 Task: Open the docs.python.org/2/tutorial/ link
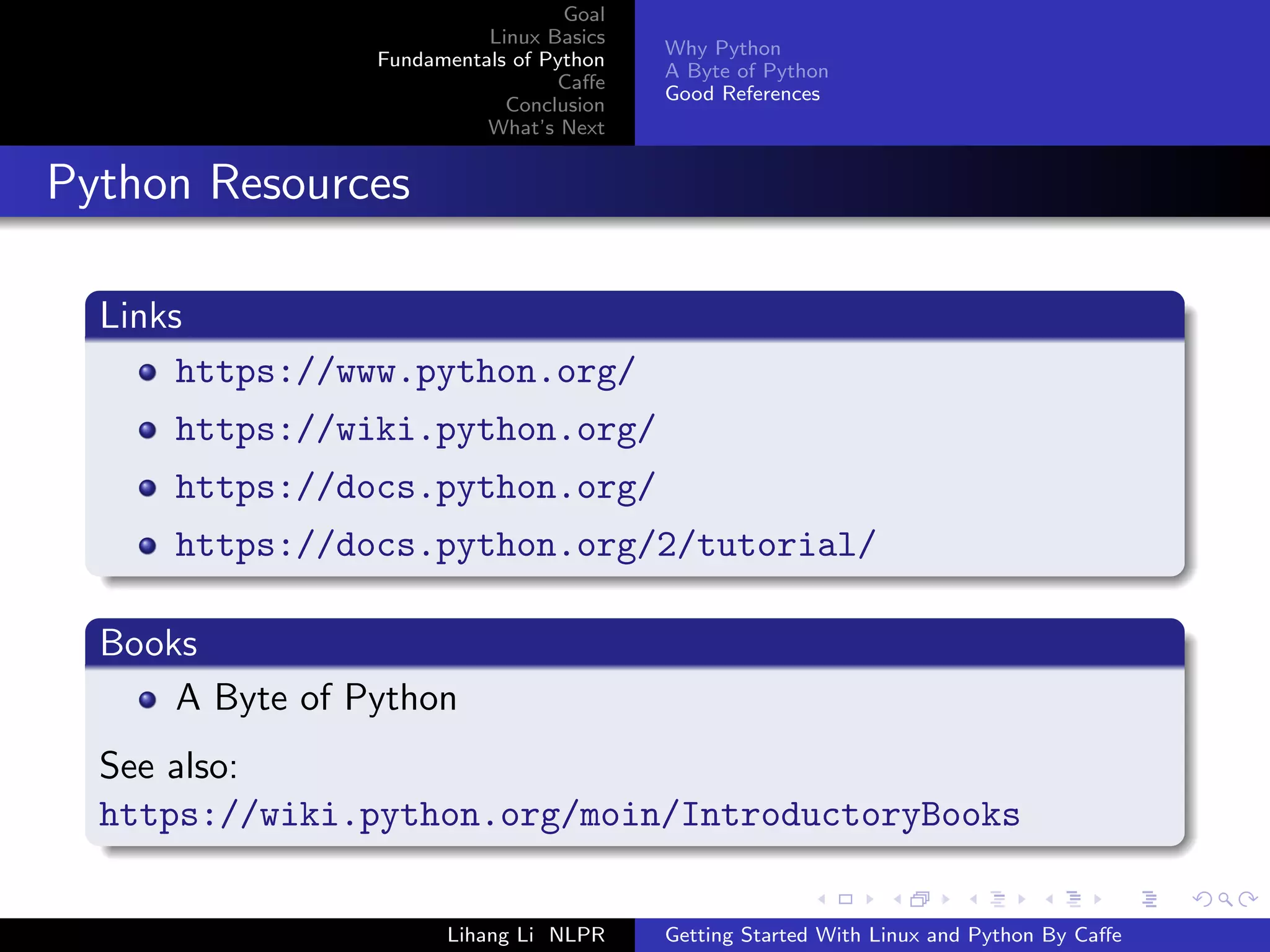click(x=525, y=545)
